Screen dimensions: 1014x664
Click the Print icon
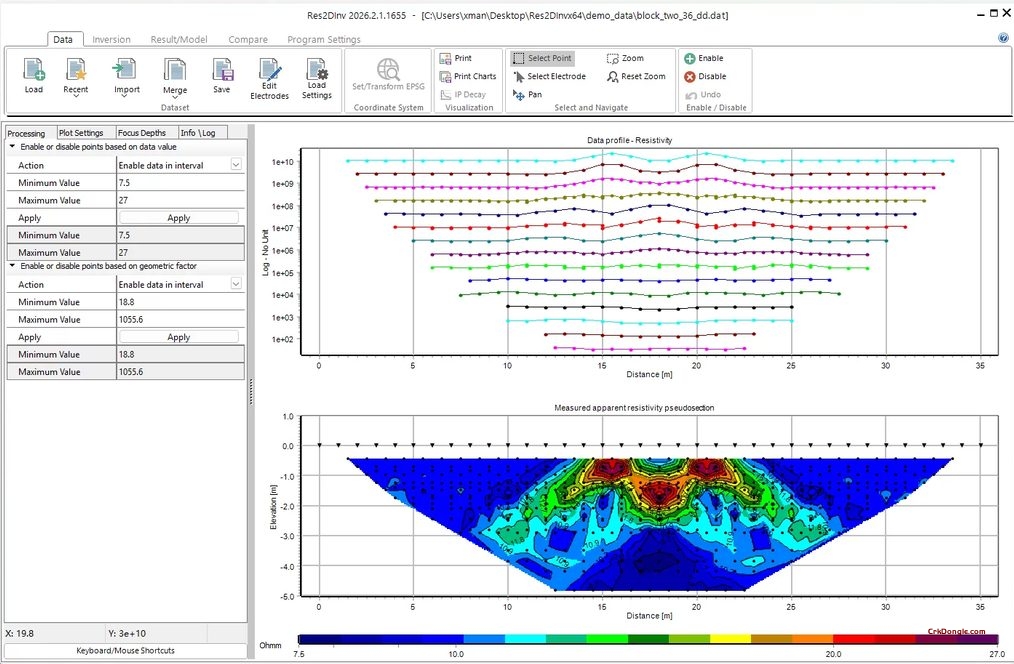(445, 58)
